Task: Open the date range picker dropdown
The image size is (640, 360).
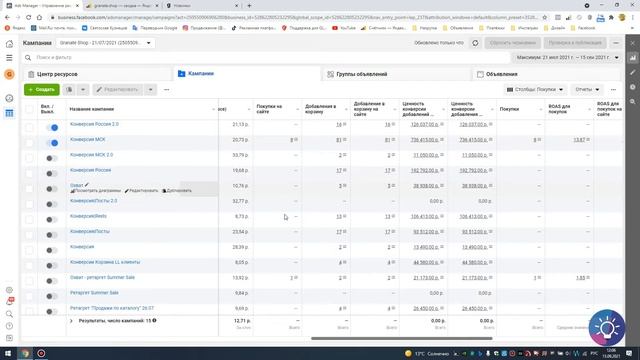Action: [567, 58]
